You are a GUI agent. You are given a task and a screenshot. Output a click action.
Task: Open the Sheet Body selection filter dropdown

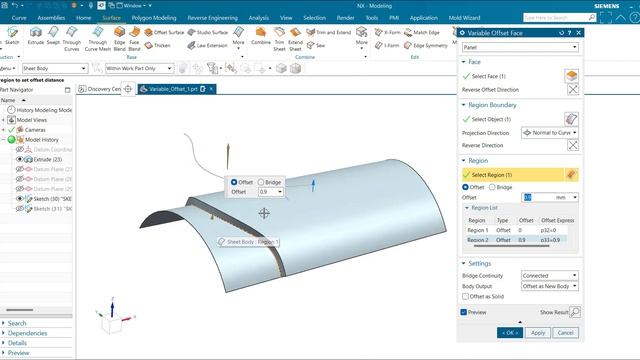pyautogui.click(x=55, y=68)
